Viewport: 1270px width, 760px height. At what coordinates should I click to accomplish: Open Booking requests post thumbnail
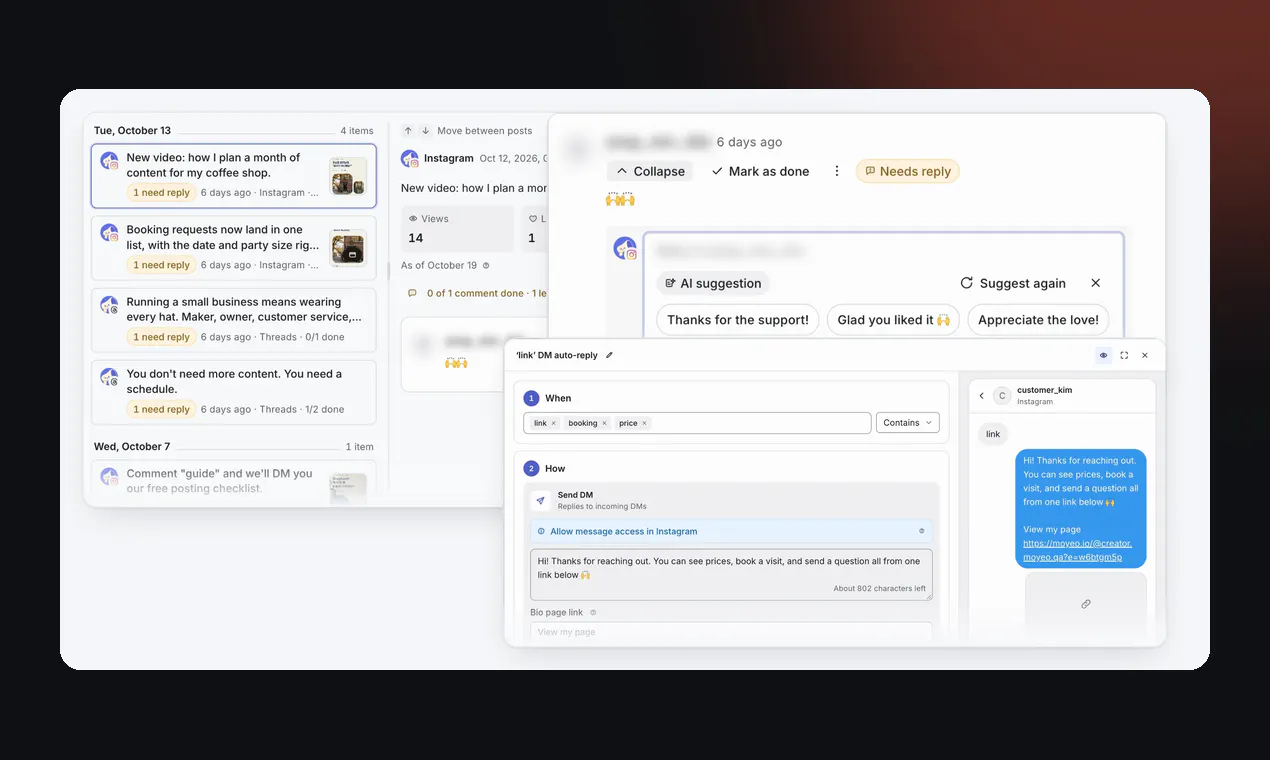point(348,248)
